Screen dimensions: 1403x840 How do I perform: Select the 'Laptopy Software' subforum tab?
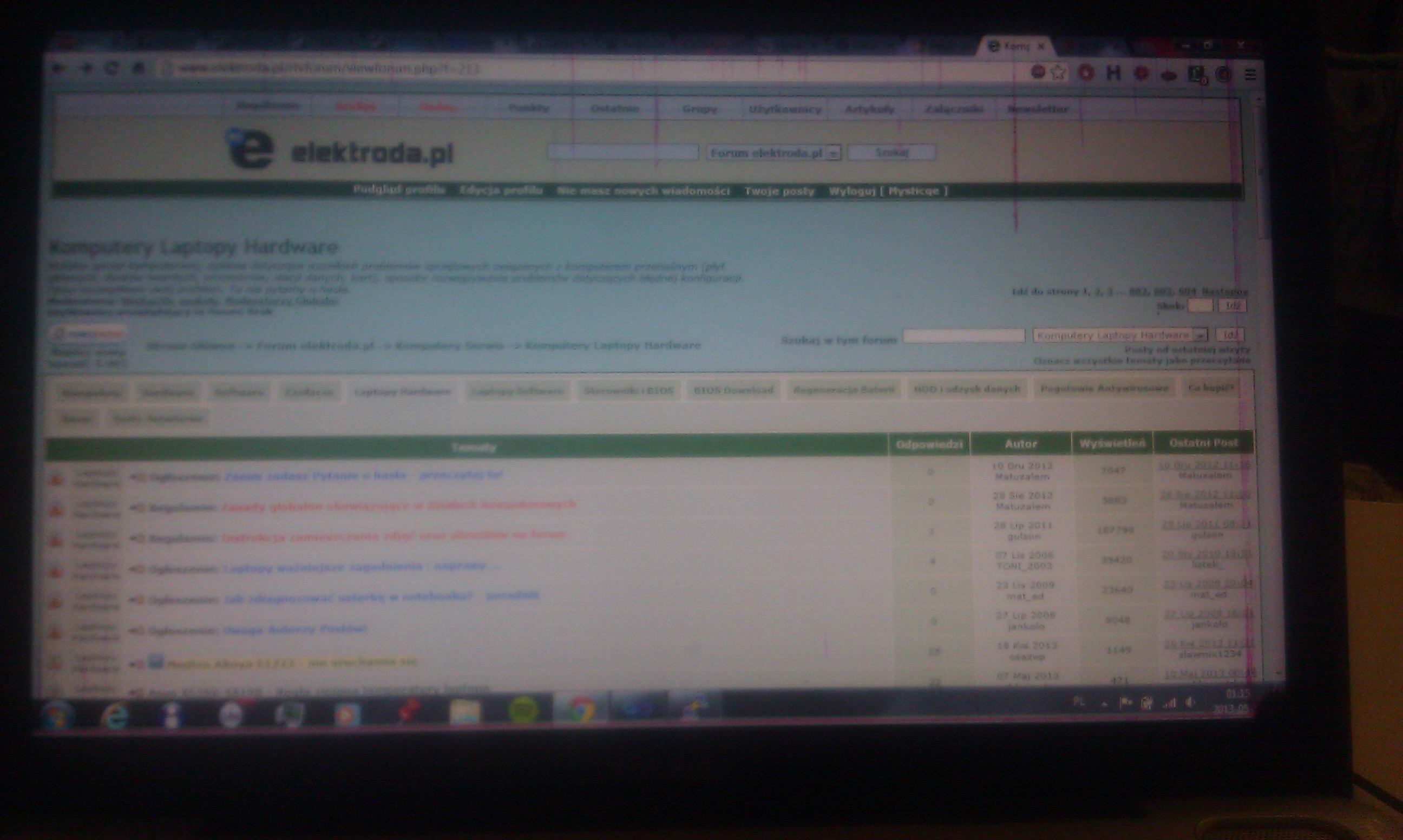click(517, 391)
